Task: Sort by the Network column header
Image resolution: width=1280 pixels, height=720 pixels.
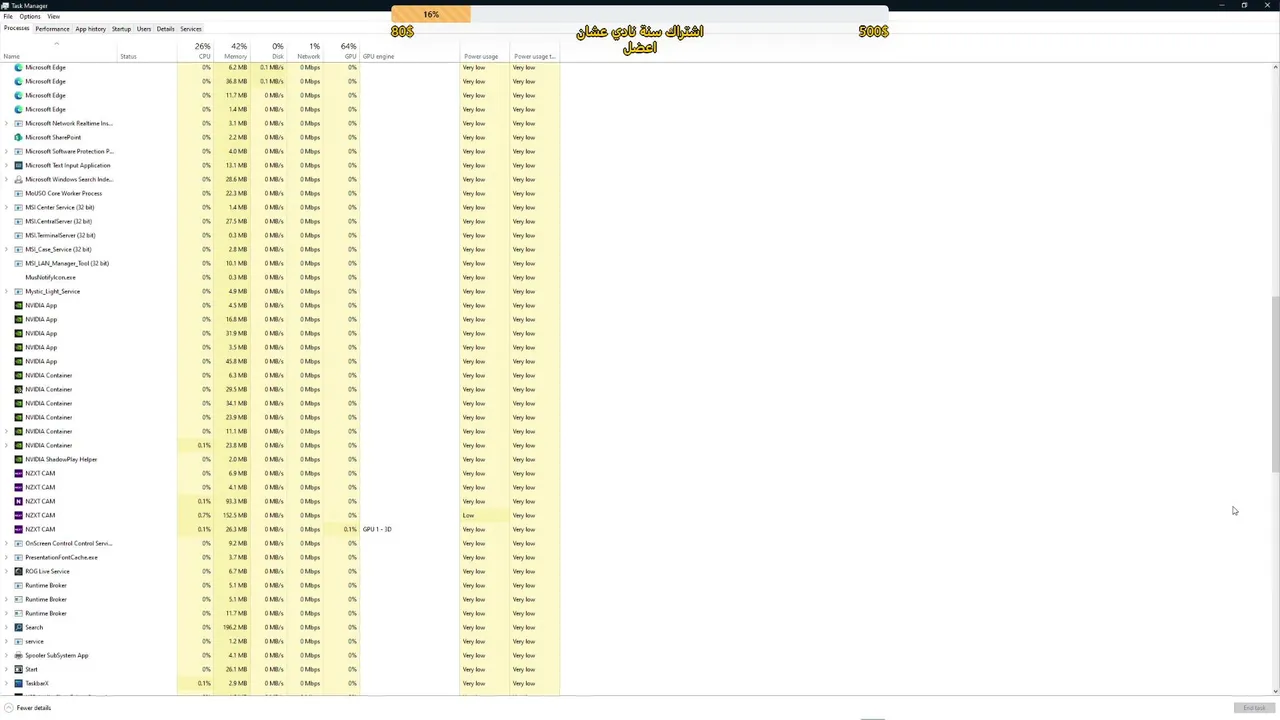Action: (305, 51)
